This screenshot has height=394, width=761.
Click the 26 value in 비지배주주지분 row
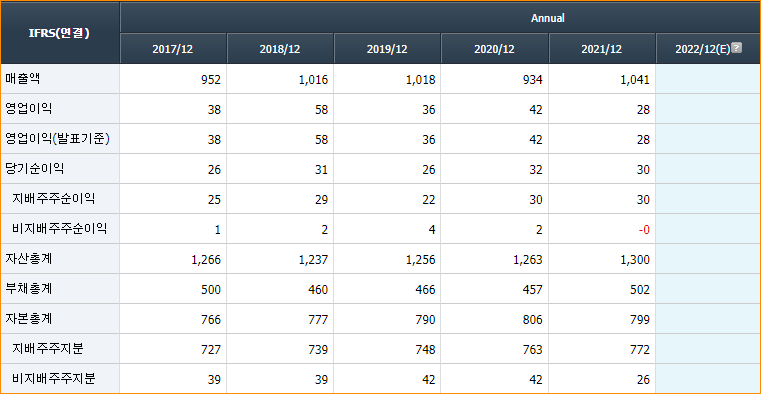pyautogui.click(x=644, y=380)
